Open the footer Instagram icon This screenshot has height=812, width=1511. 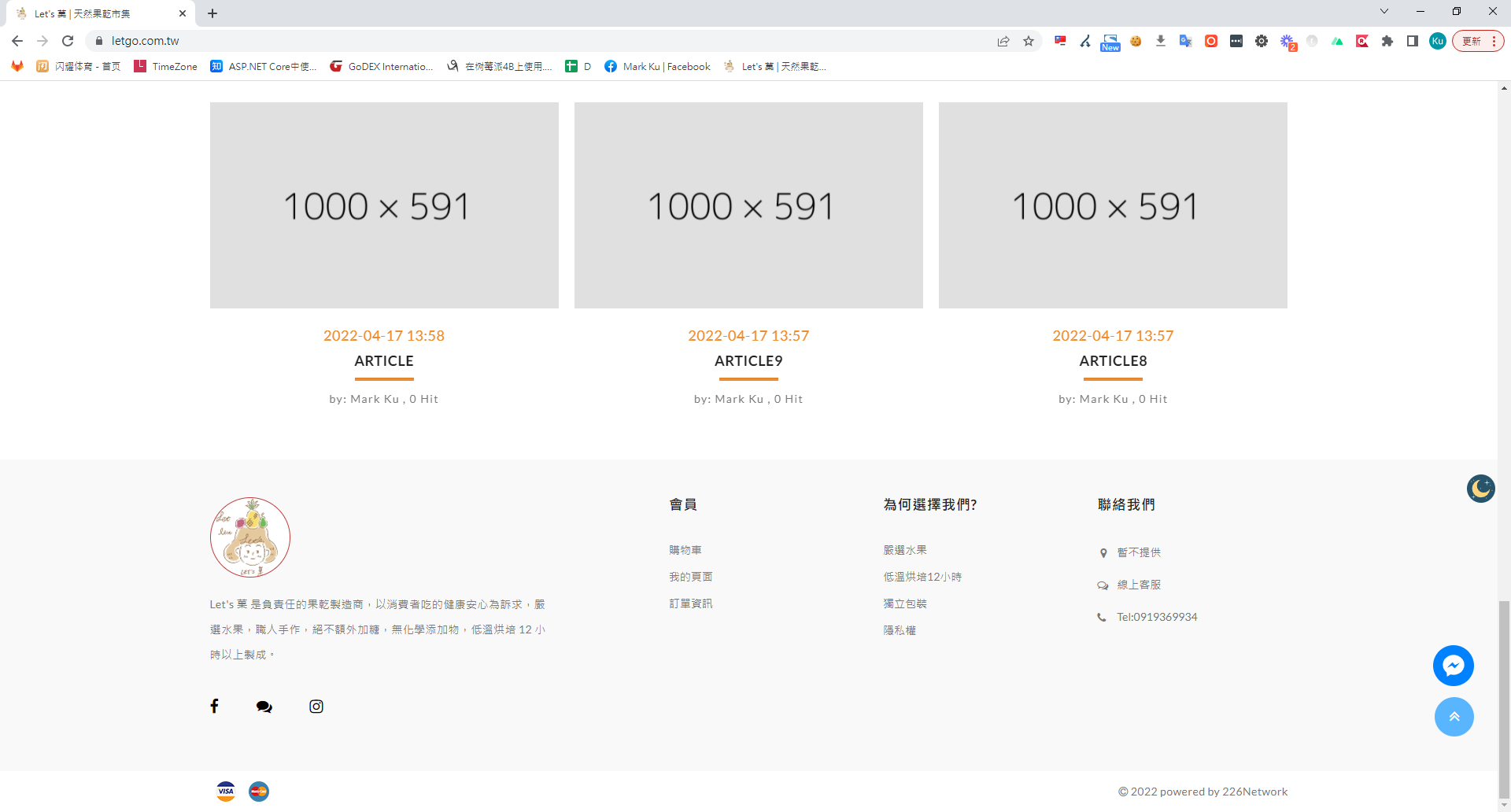click(x=316, y=707)
